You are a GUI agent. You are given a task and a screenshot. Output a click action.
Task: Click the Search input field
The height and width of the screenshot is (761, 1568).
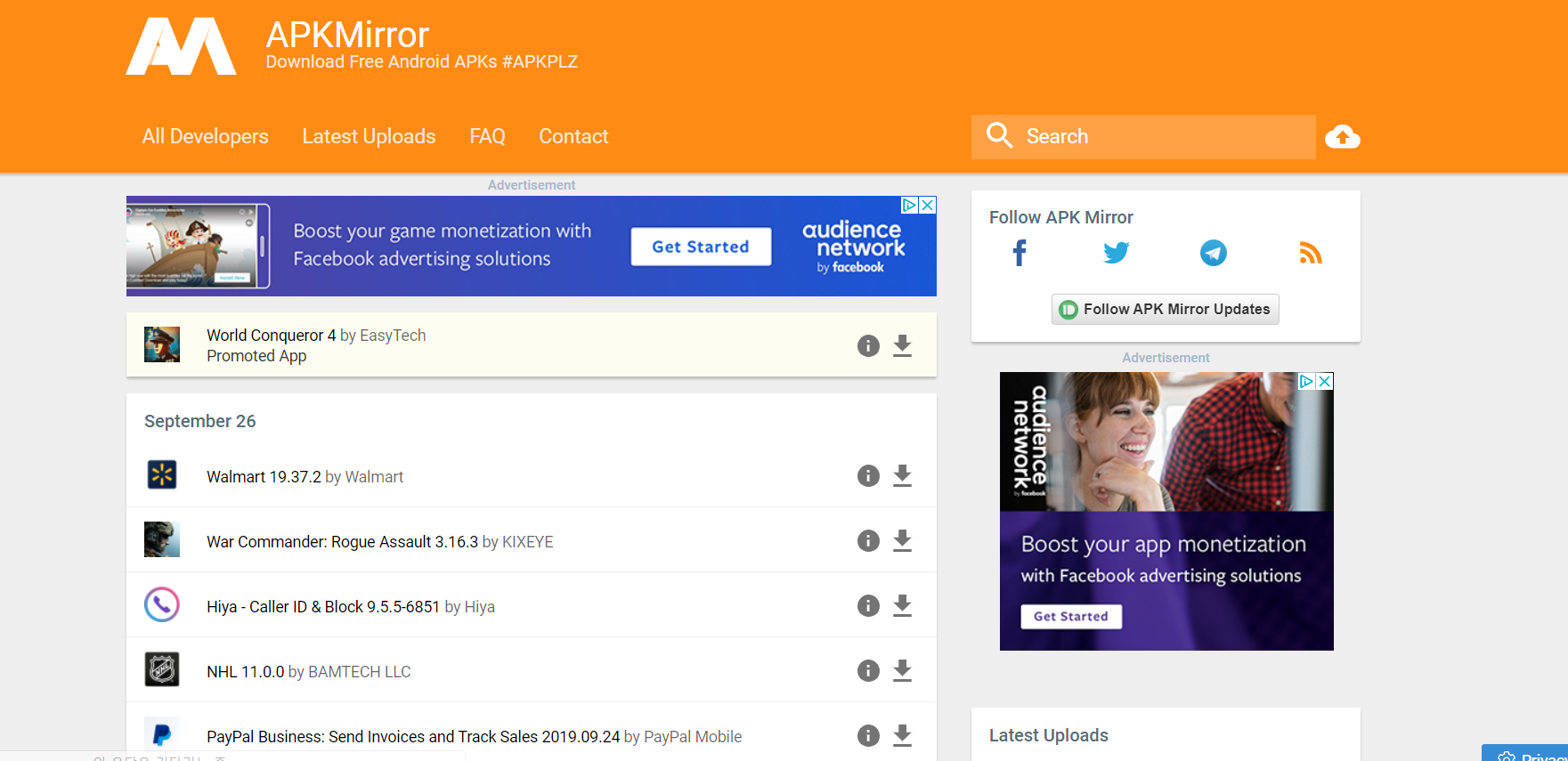(x=1143, y=136)
